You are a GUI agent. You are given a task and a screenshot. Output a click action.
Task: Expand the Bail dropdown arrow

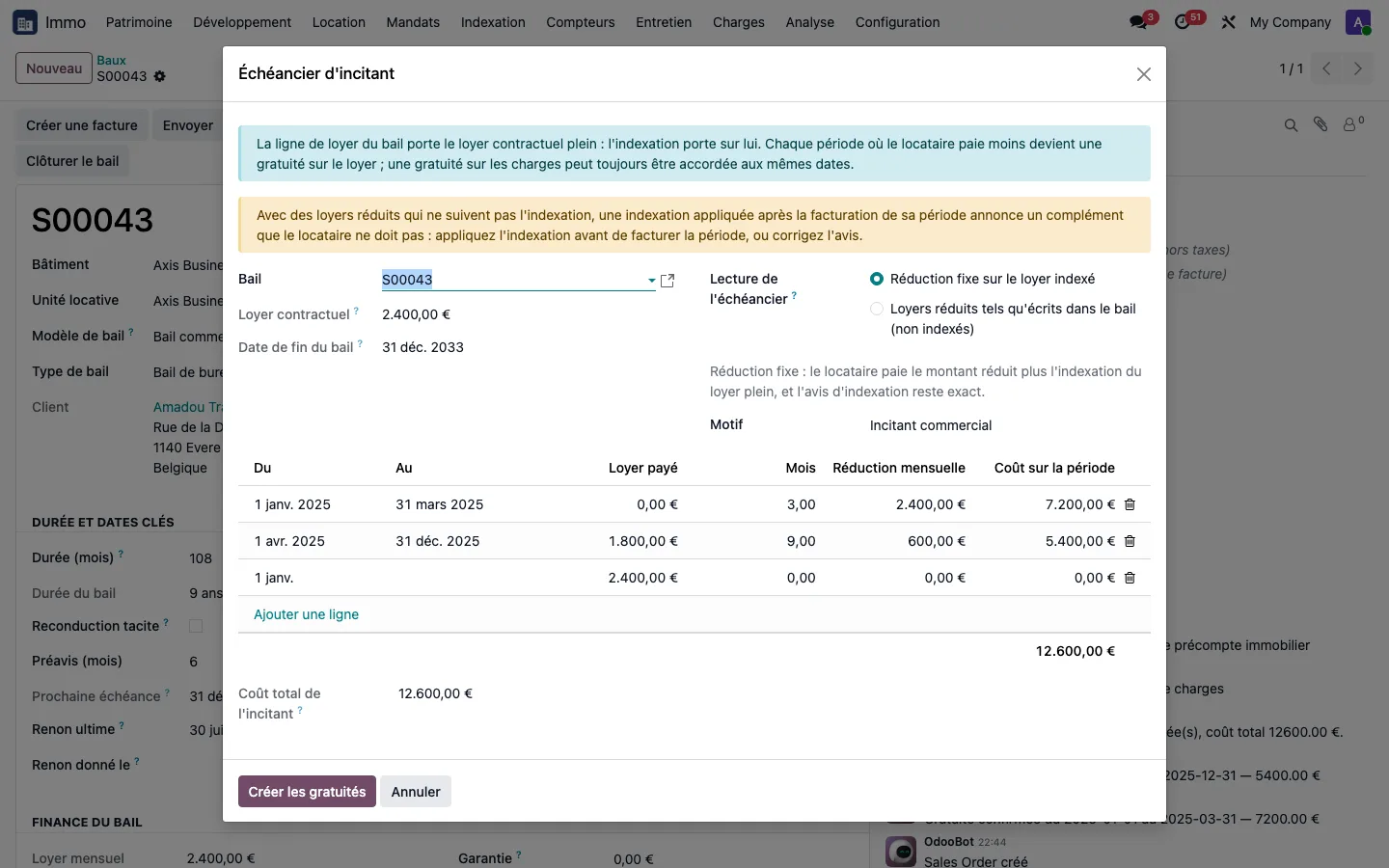point(652,281)
